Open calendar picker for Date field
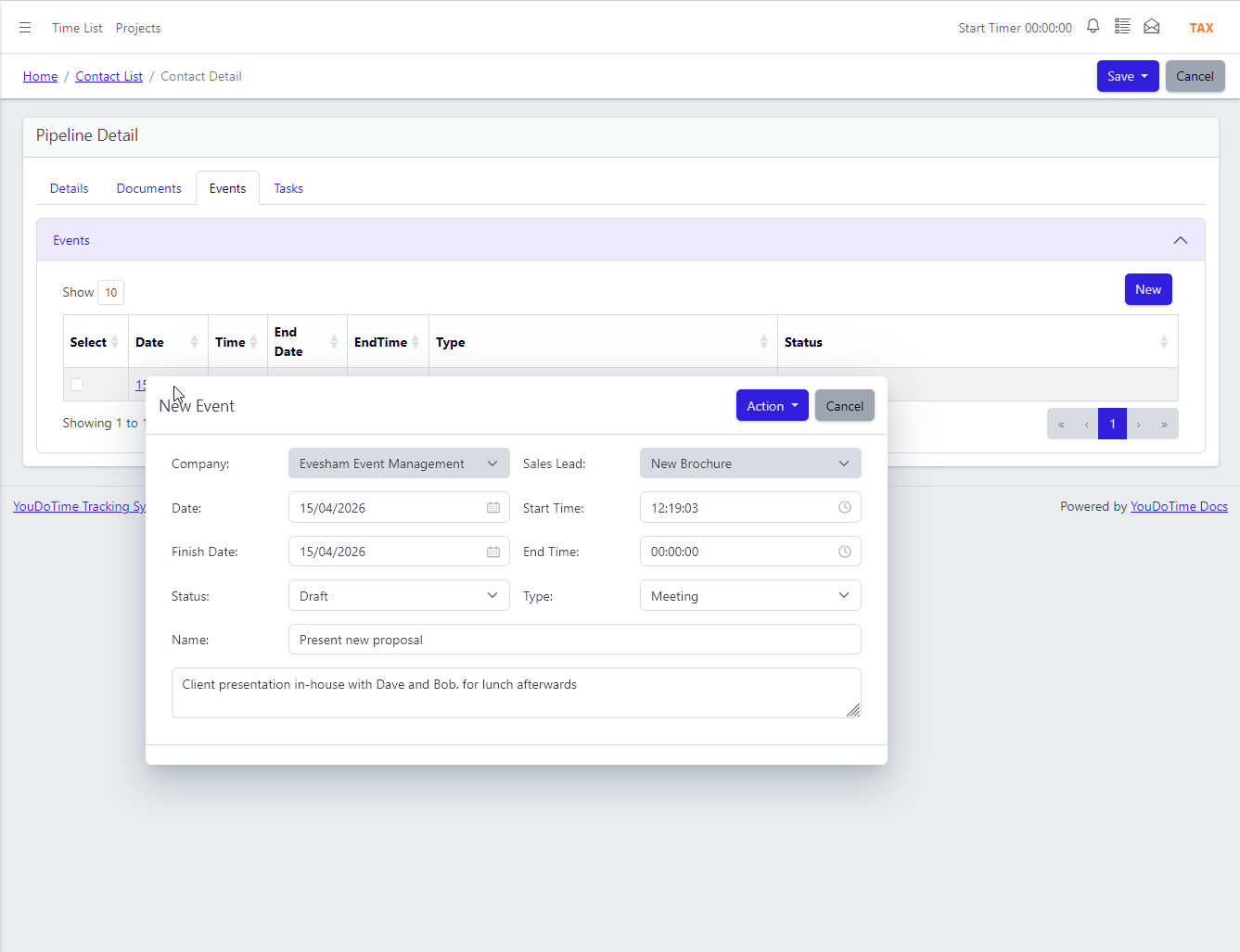1240x952 pixels. point(493,508)
